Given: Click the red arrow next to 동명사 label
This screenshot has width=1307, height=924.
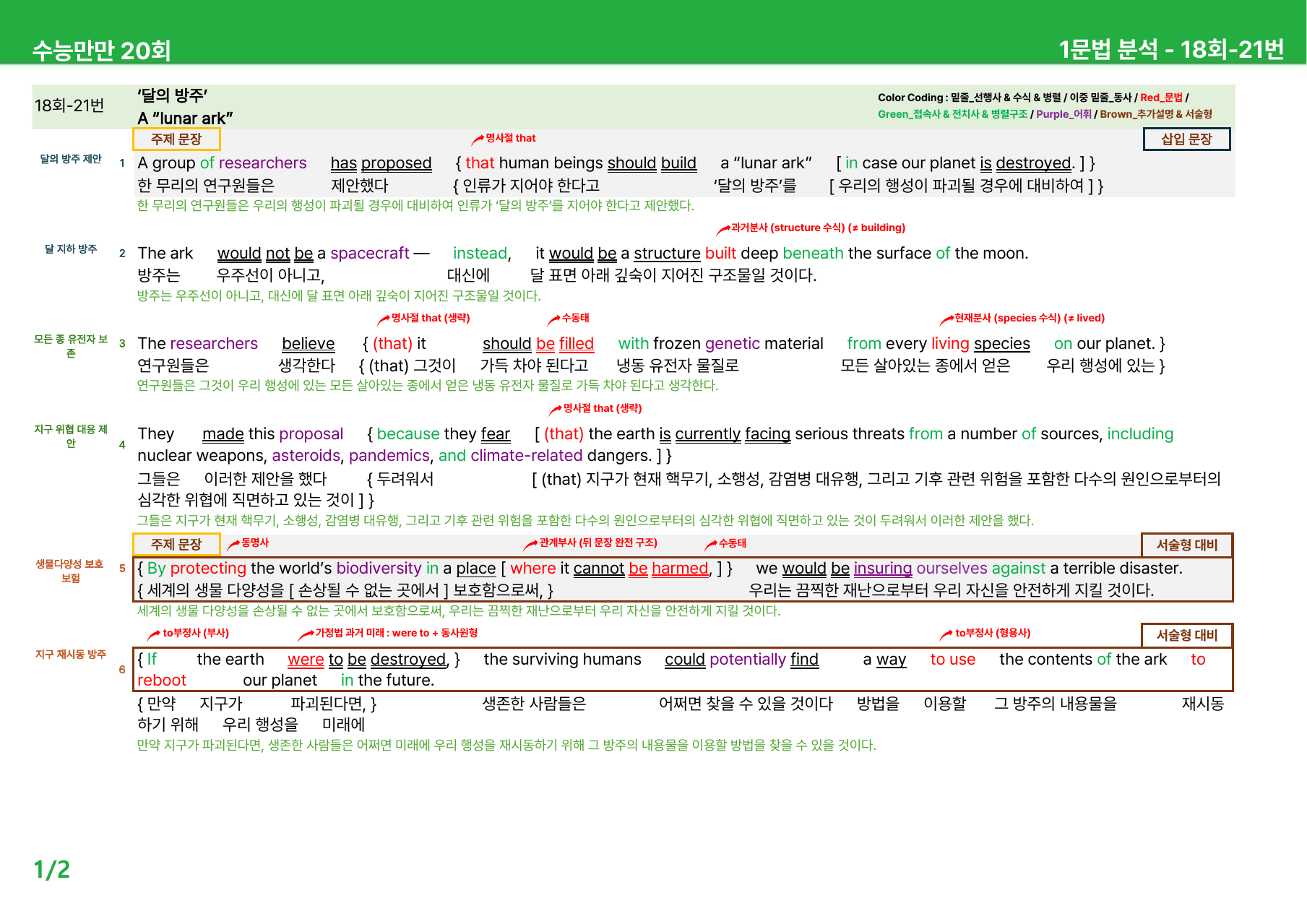Looking at the screenshot, I should (233, 544).
